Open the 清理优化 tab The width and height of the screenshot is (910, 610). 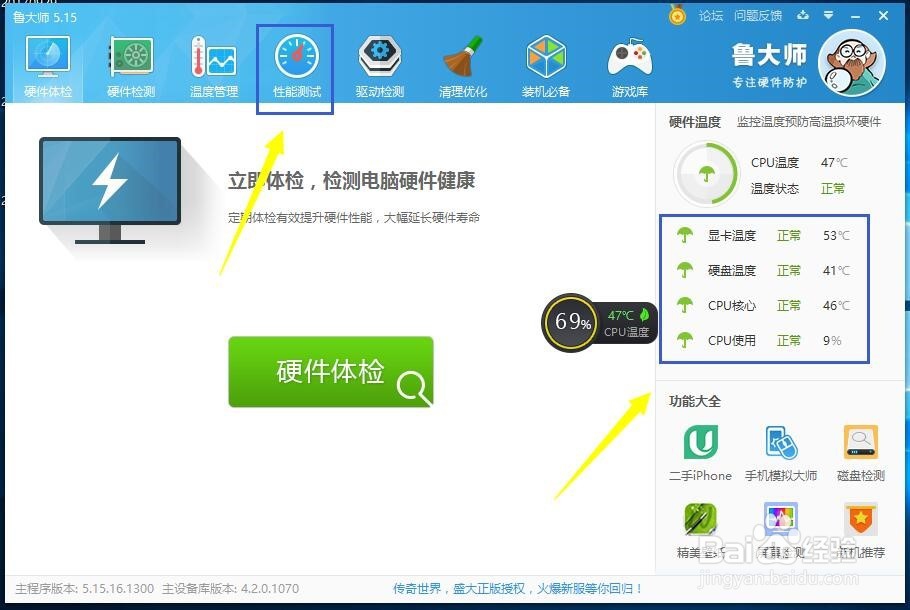click(463, 67)
